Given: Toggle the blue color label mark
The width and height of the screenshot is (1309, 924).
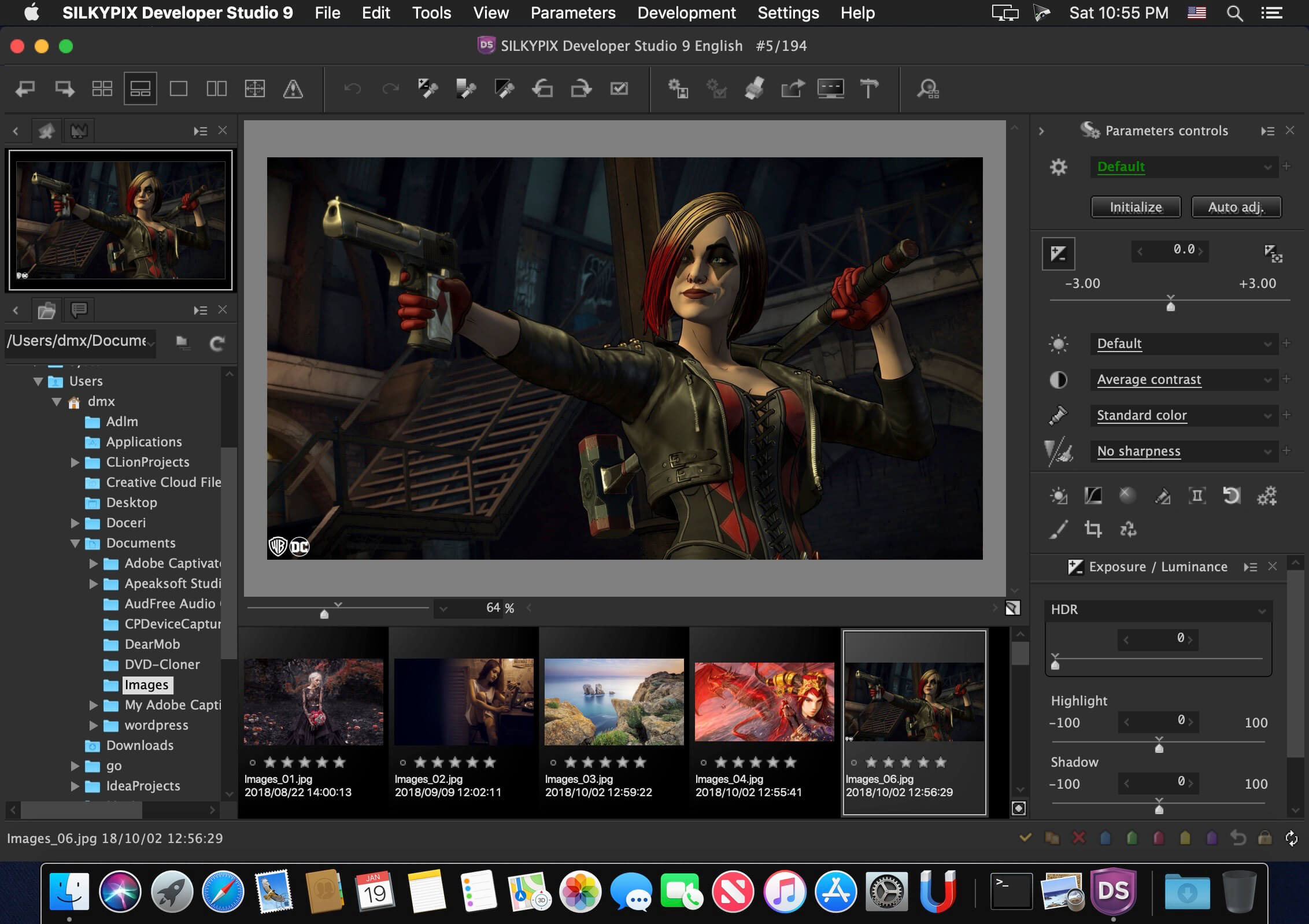Looking at the screenshot, I should coord(1105,838).
